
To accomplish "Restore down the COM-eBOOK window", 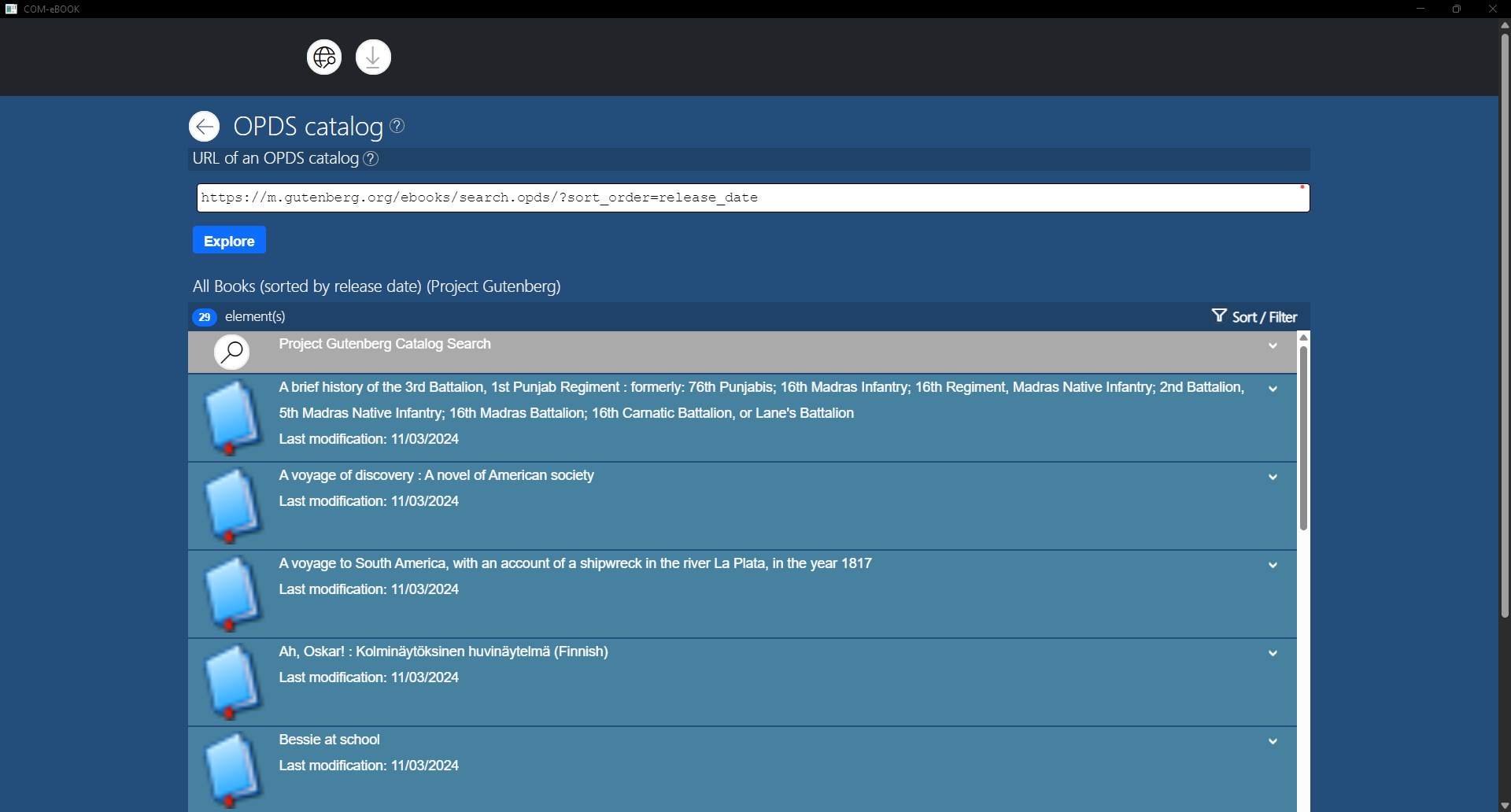I will click(1457, 9).
